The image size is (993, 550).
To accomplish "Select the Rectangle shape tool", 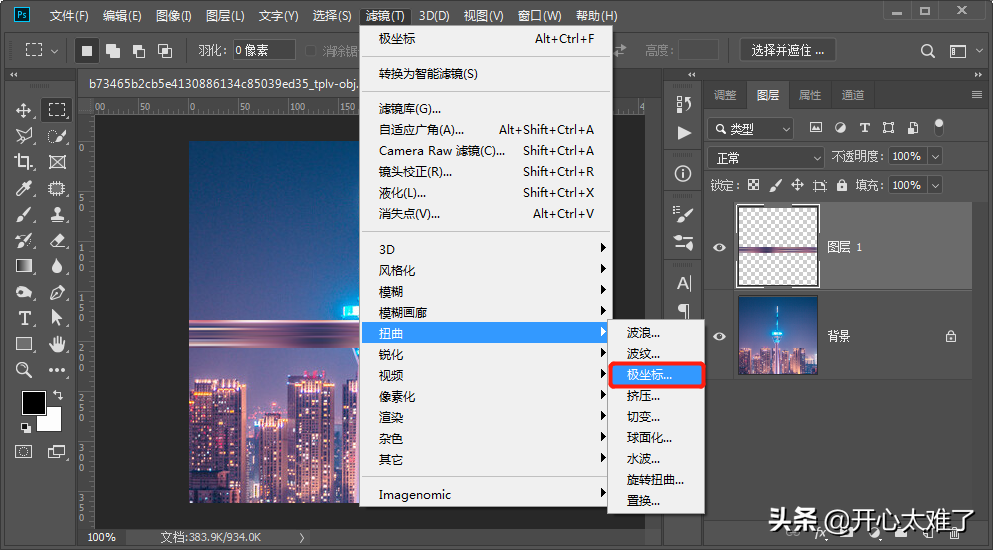I will (24, 344).
